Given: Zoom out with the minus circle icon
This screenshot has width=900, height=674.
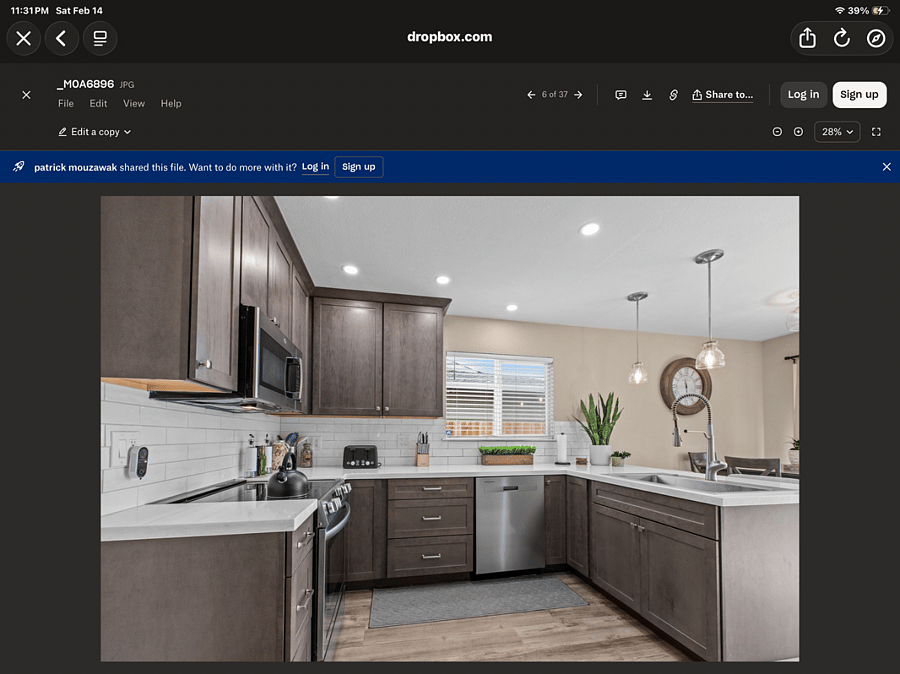Looking at the screenshot, I should point(777,132).
